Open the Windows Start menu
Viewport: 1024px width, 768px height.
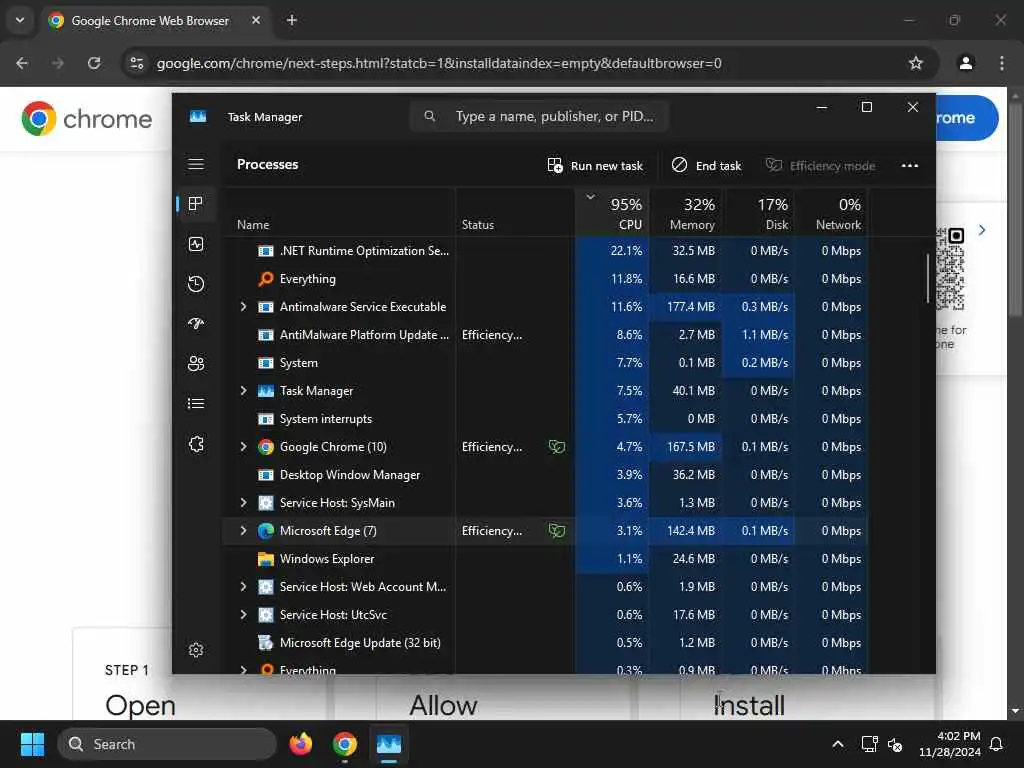pos(32,744)
